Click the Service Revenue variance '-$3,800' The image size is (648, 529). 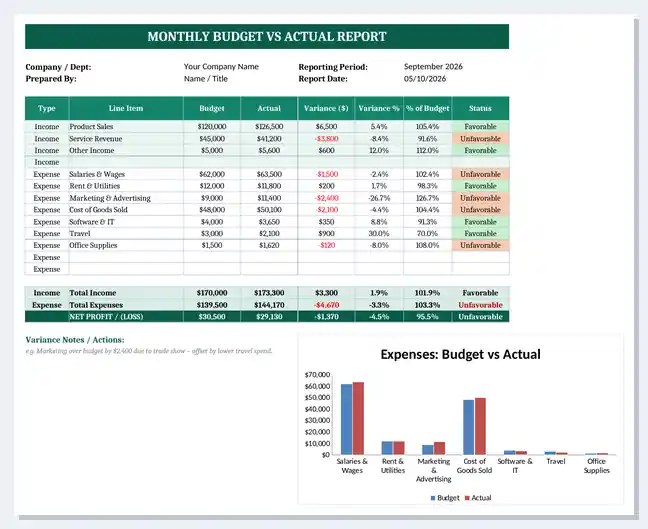point(326,138)
